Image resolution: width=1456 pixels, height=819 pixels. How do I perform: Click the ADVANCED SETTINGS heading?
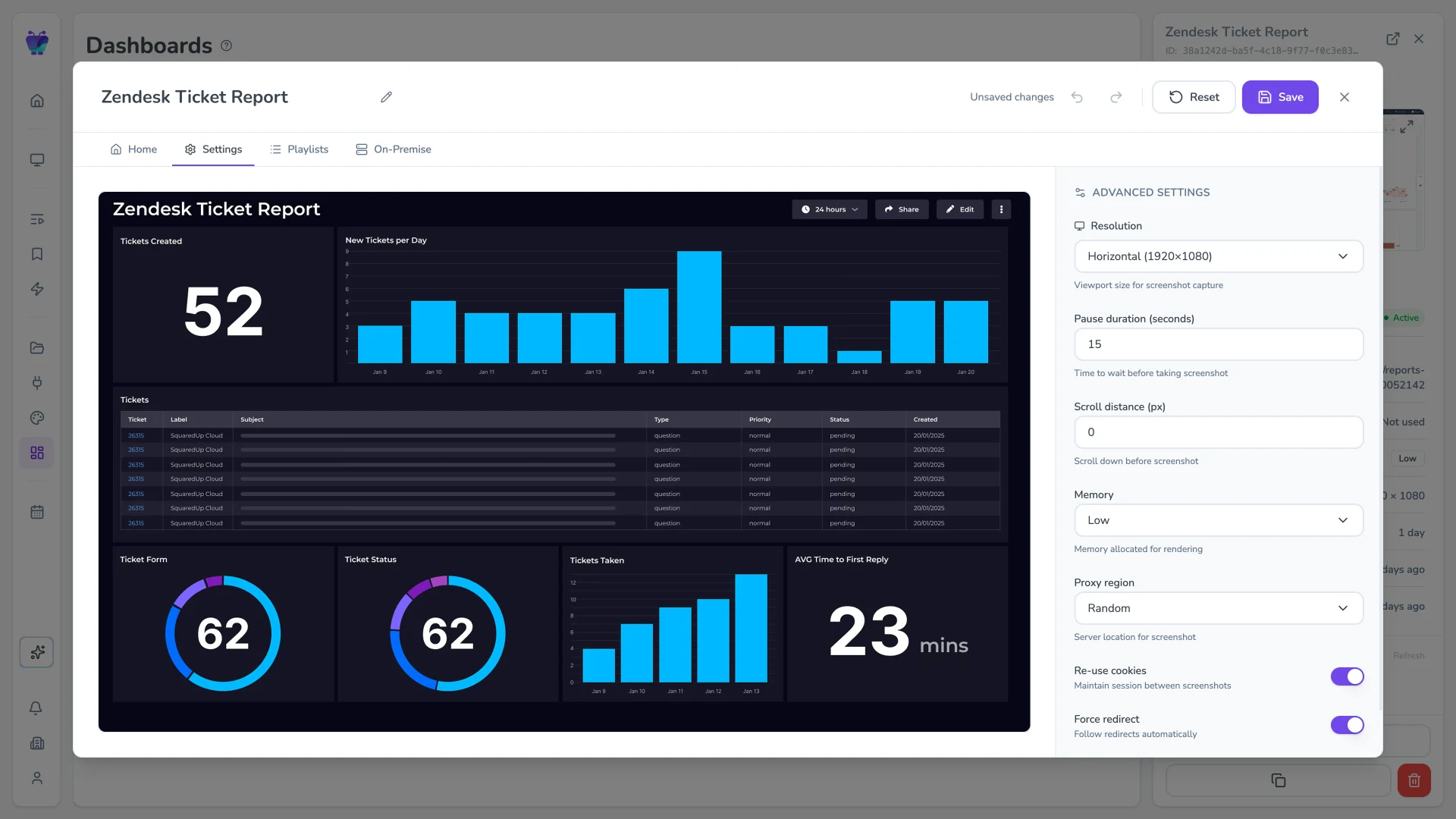pyautogui.click(x=1150, y=193)
